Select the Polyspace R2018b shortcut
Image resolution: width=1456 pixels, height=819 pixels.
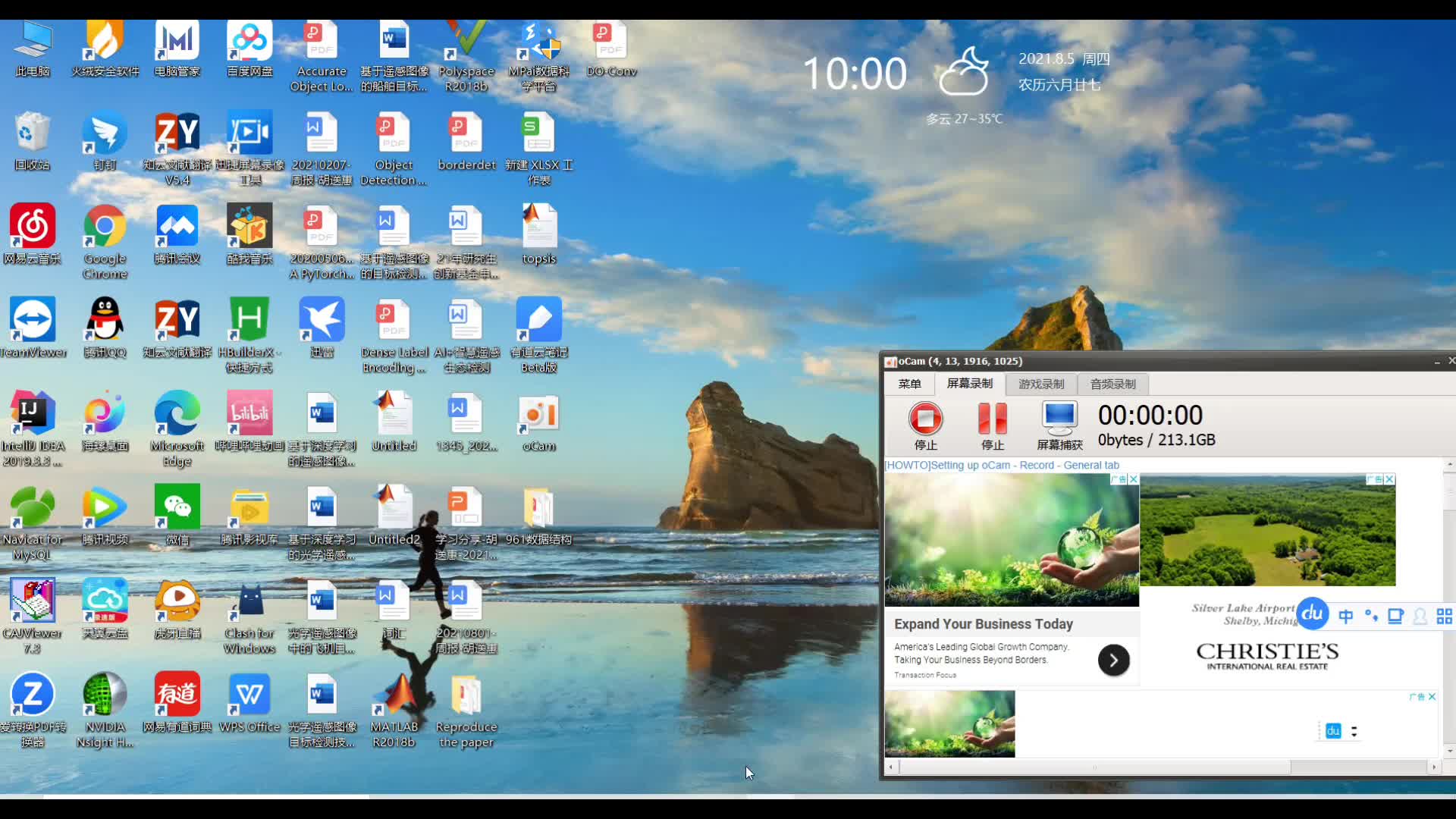466,57
